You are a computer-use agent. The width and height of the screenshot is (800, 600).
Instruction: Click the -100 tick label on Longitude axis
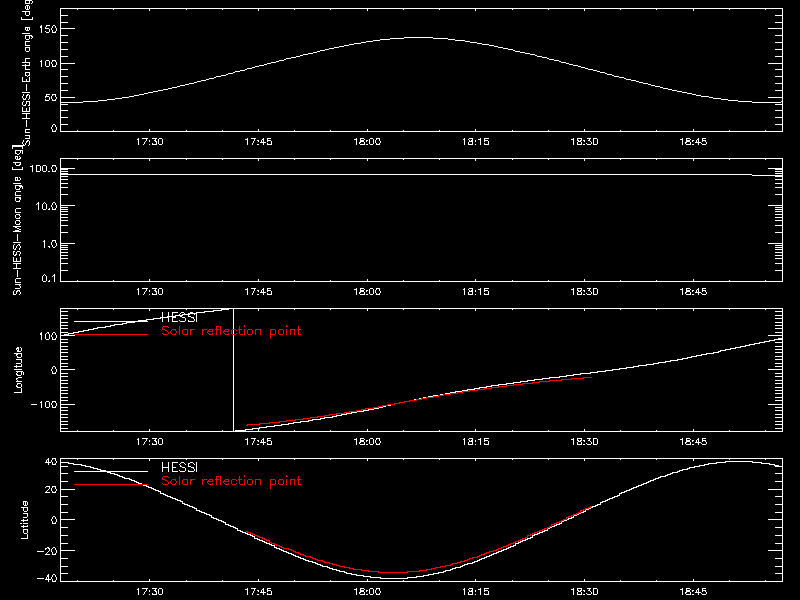coord(44,405)
